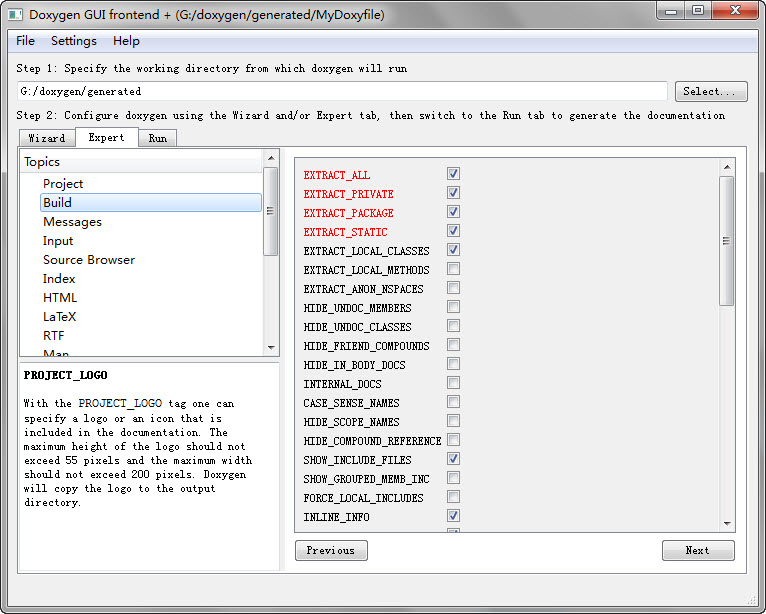Click the Next button
This screenshot has width=766, height=614.
tap(698, 550)
